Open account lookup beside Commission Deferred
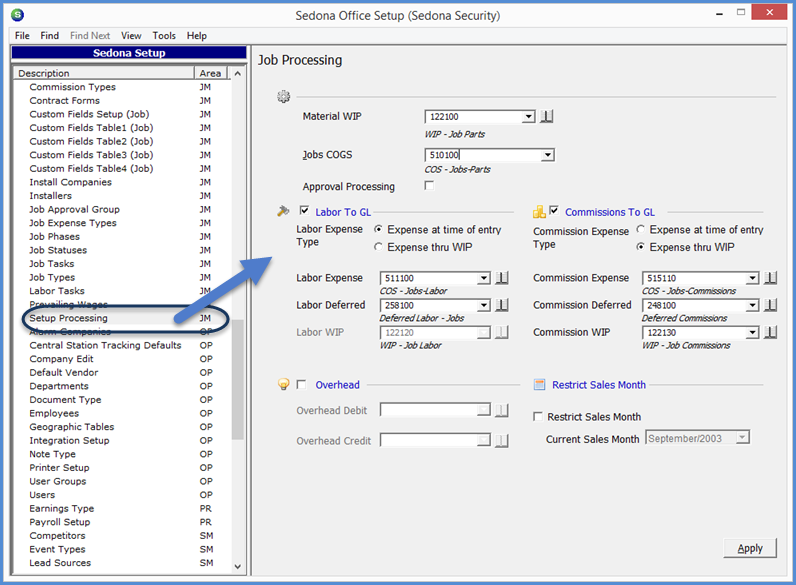 [770, 305]
